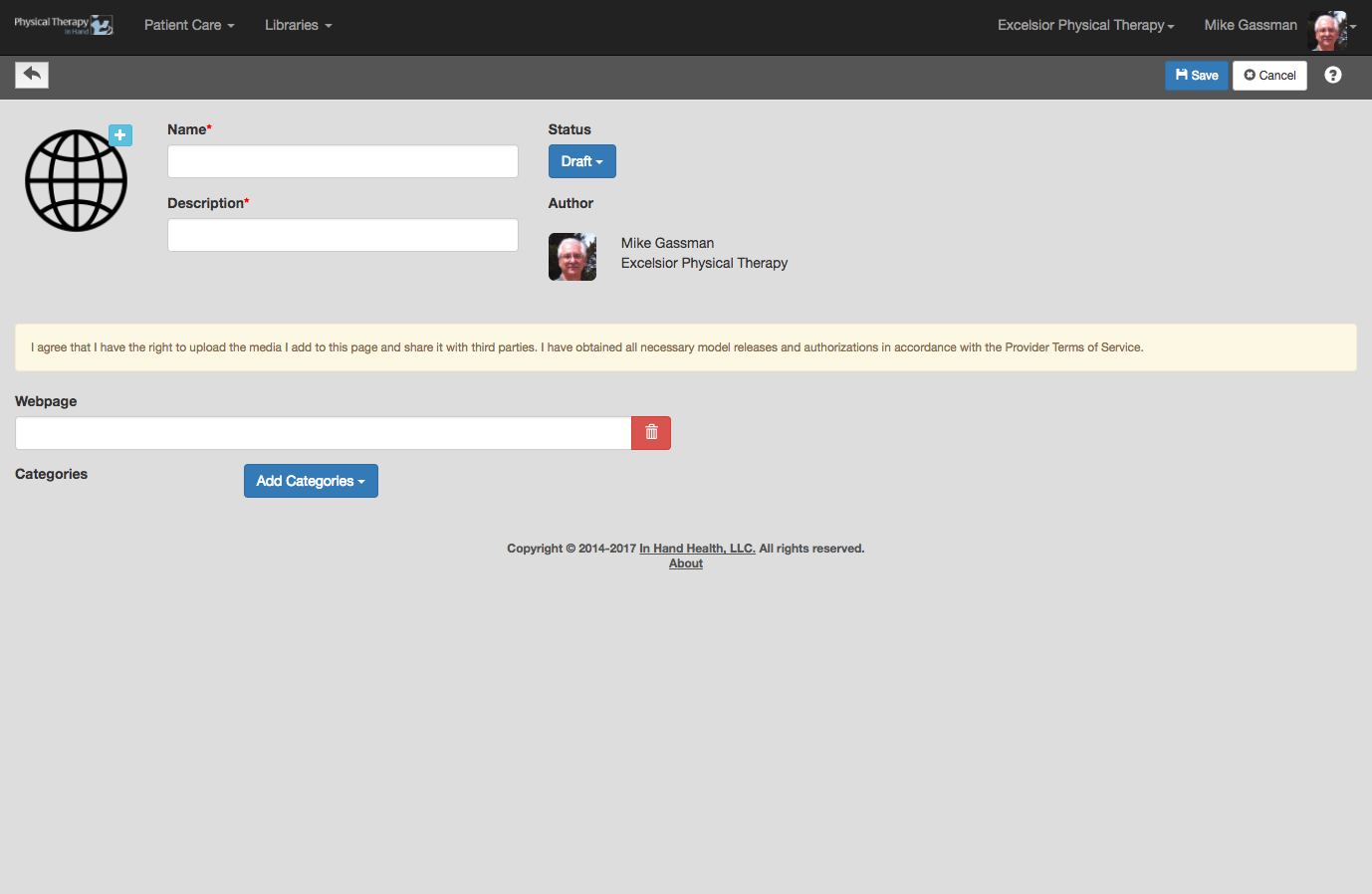
Task: Focus the Description input field
Action: pos(343,235)
